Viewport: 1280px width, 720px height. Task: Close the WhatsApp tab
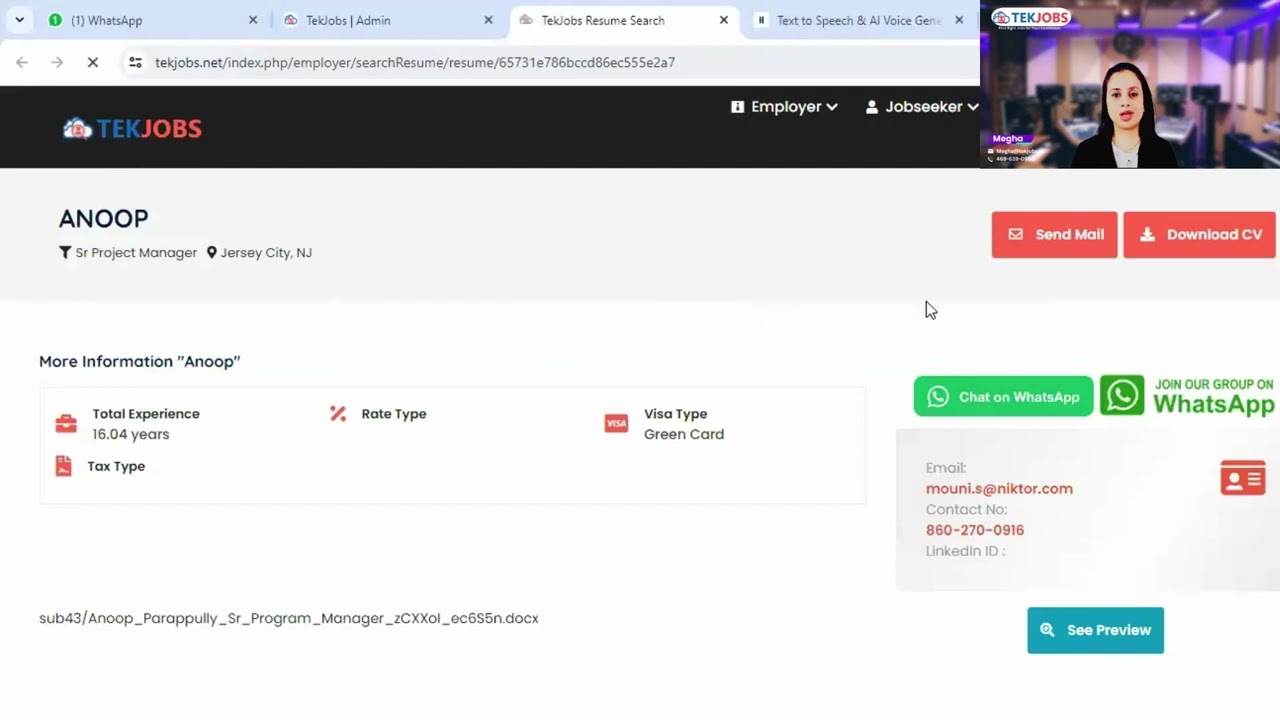click(253, 20)
